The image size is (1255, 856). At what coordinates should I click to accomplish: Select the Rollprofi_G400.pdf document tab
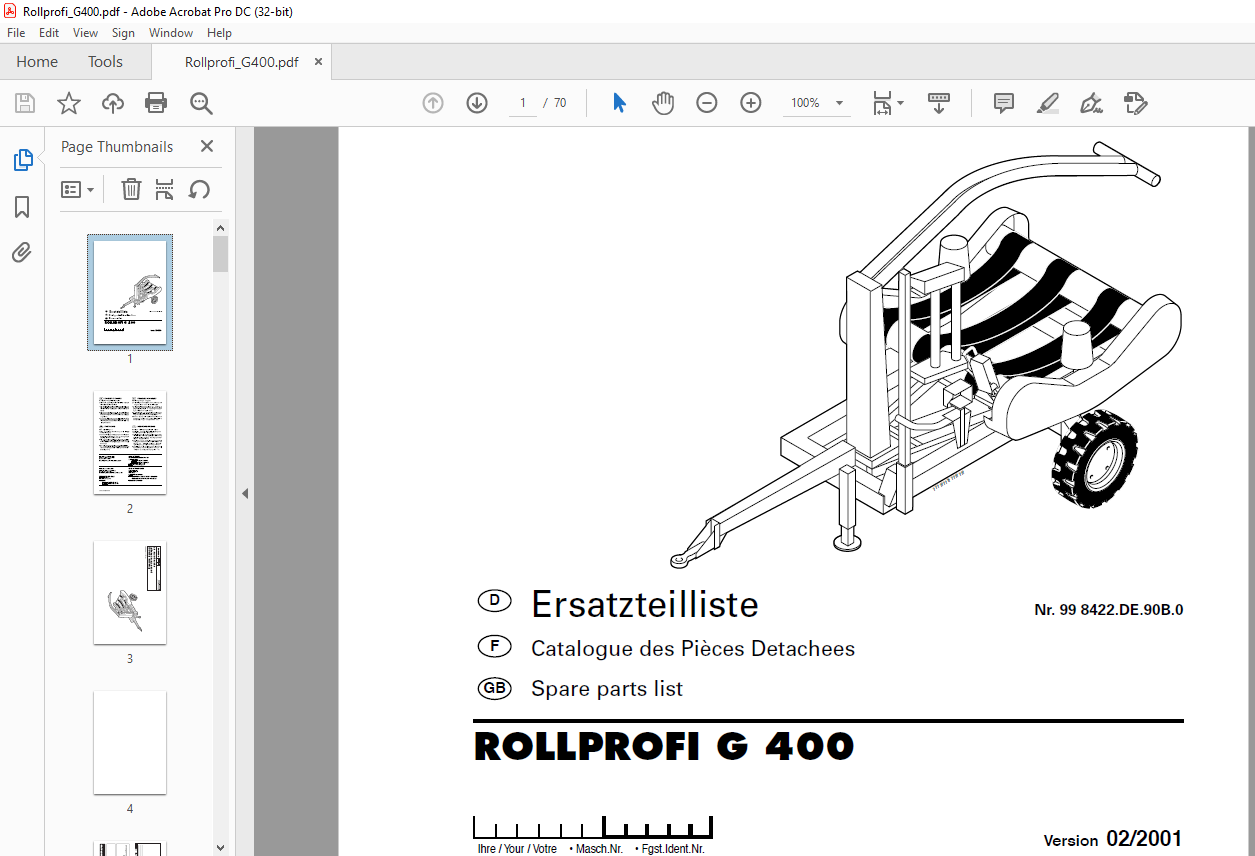[x=241, y=62]
